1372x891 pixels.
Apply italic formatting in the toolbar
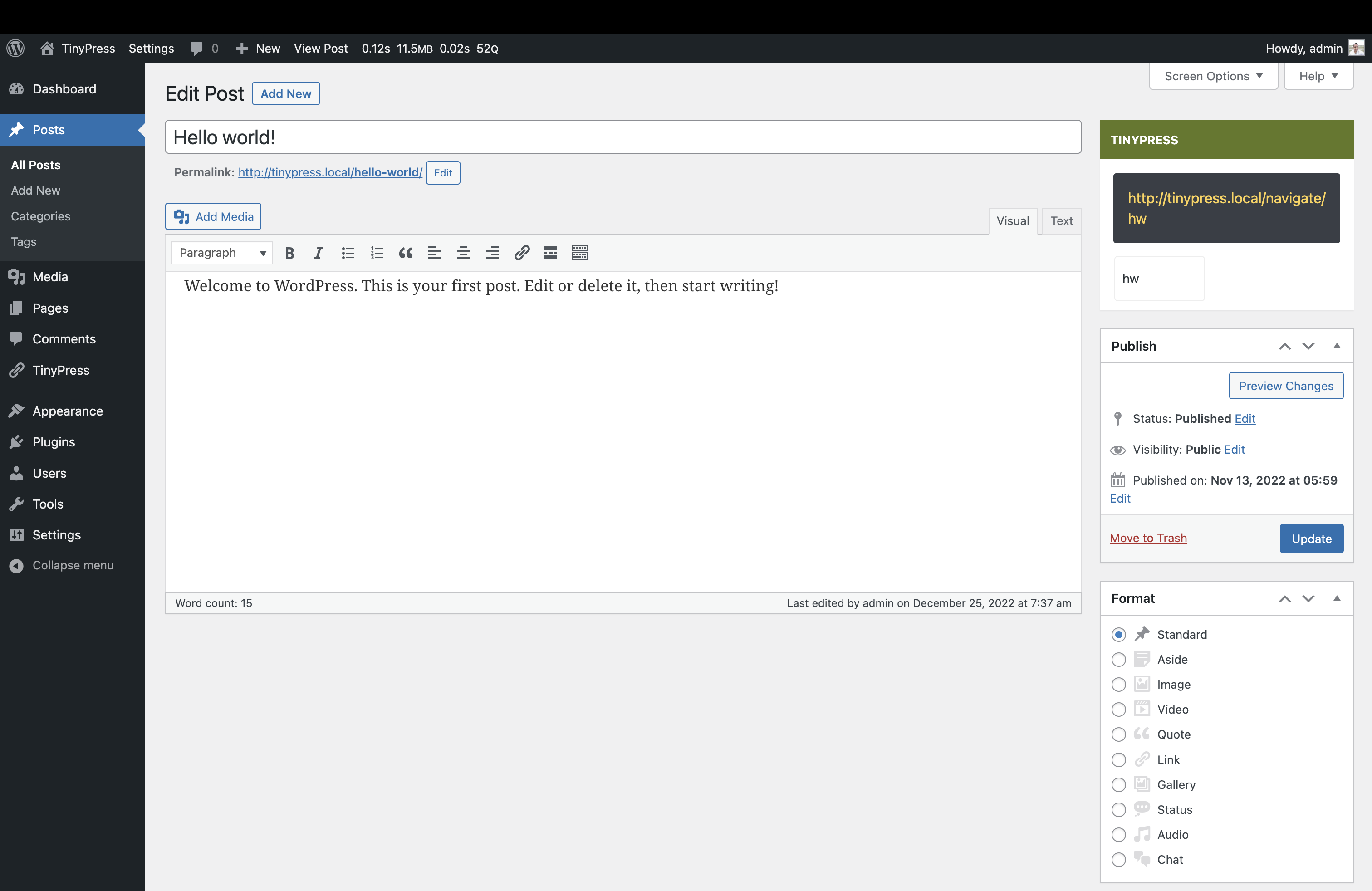coord(318,253)
